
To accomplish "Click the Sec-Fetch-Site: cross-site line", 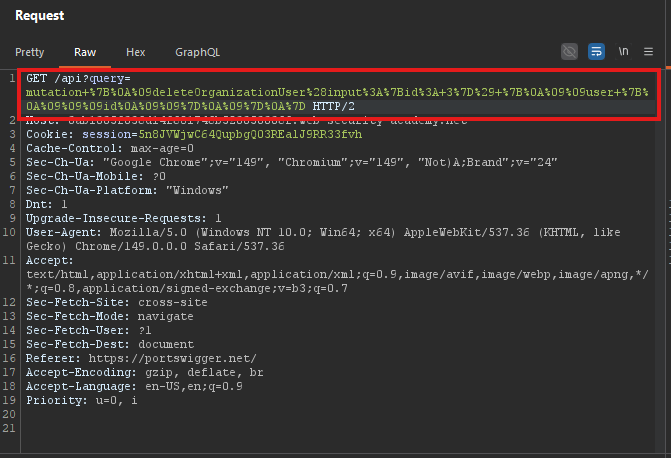I will coord(116,302).
